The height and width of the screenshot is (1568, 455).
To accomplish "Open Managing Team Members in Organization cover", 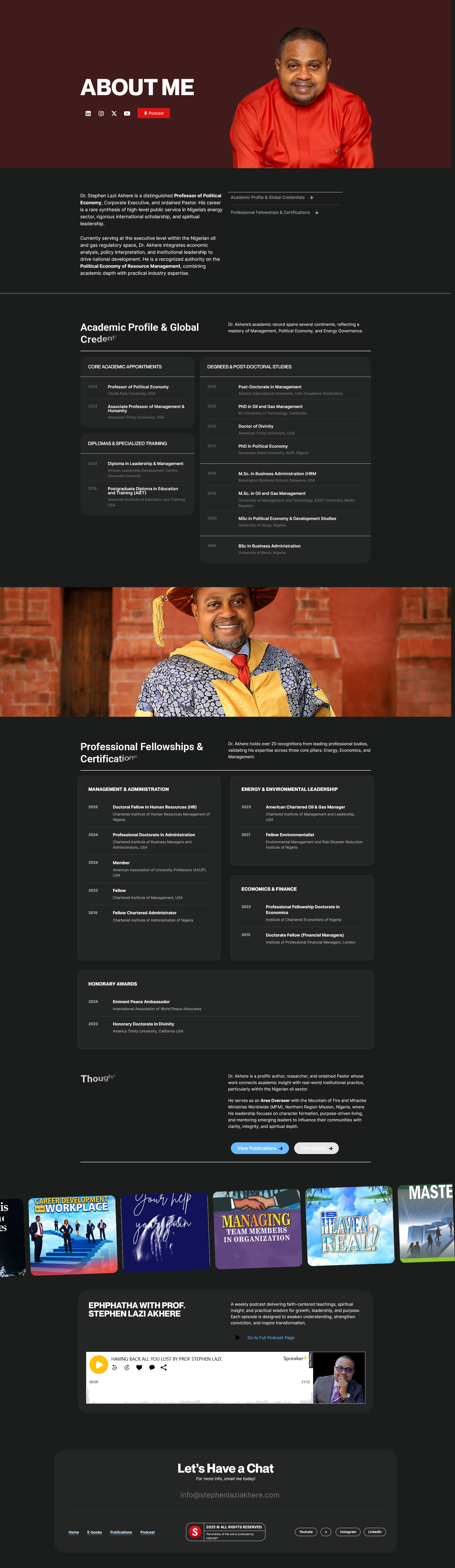I will click(257, 1229).
